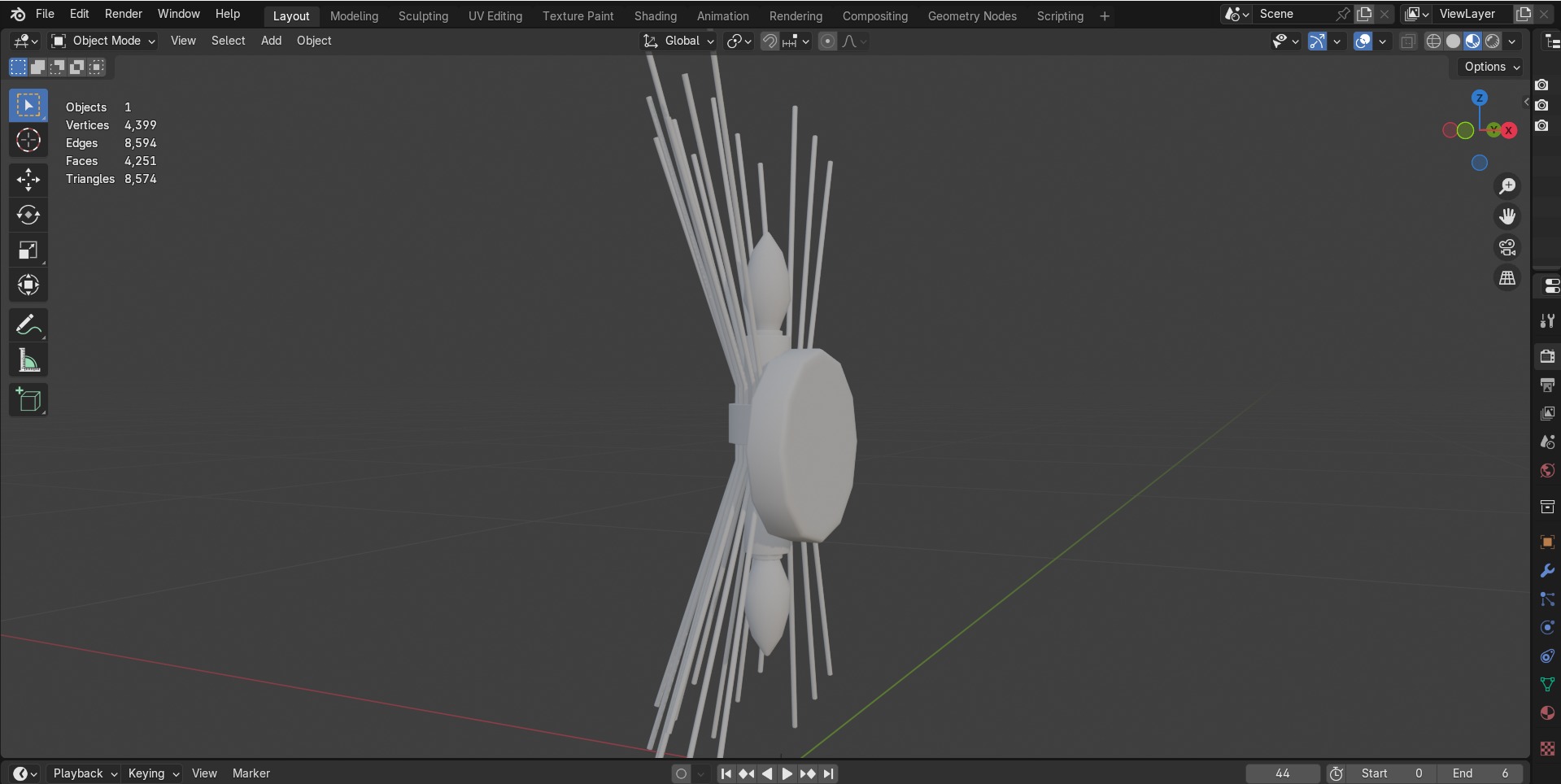This screenshot has width=1561, height=784.
Task: Switch to wireframe viewport shading
Action: pyautogui.click(x=1433, y=41)
